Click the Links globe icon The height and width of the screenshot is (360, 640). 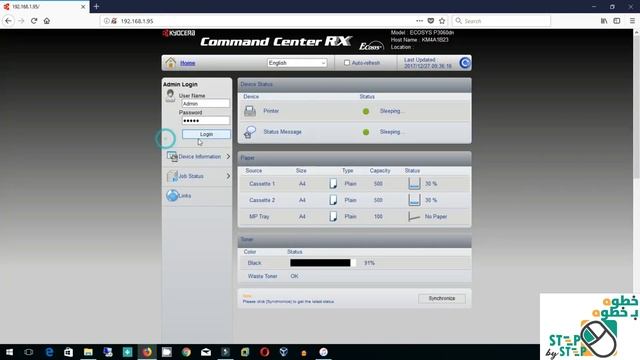(x=172, y=196)
